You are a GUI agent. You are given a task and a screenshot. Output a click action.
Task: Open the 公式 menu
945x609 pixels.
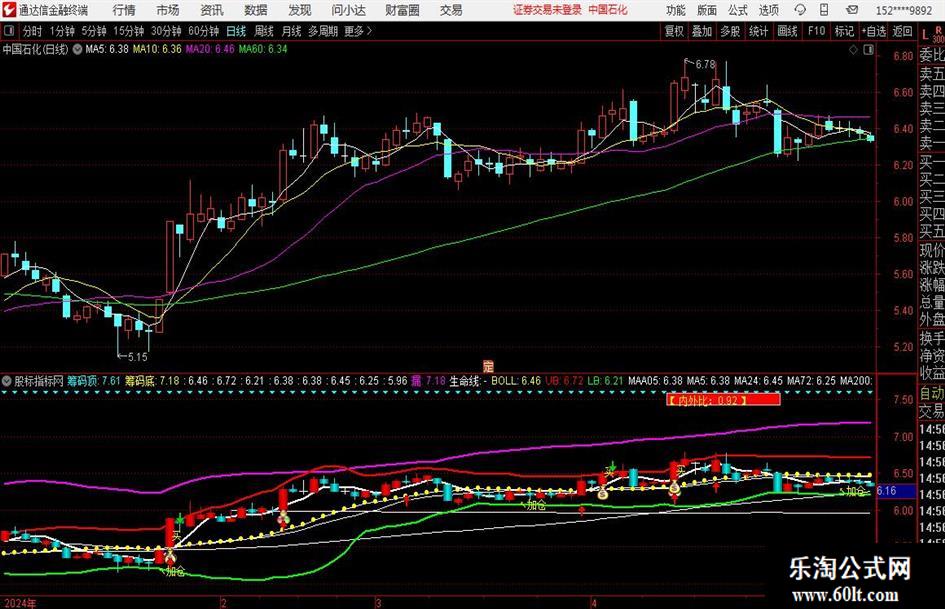[738, 10]
